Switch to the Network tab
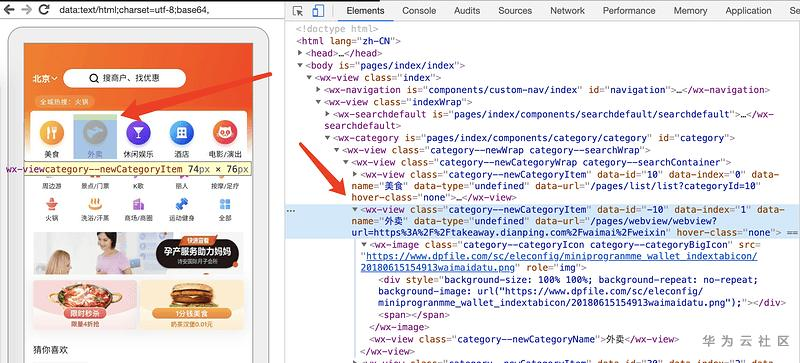The image size is (800, 363). coord(567,11)
